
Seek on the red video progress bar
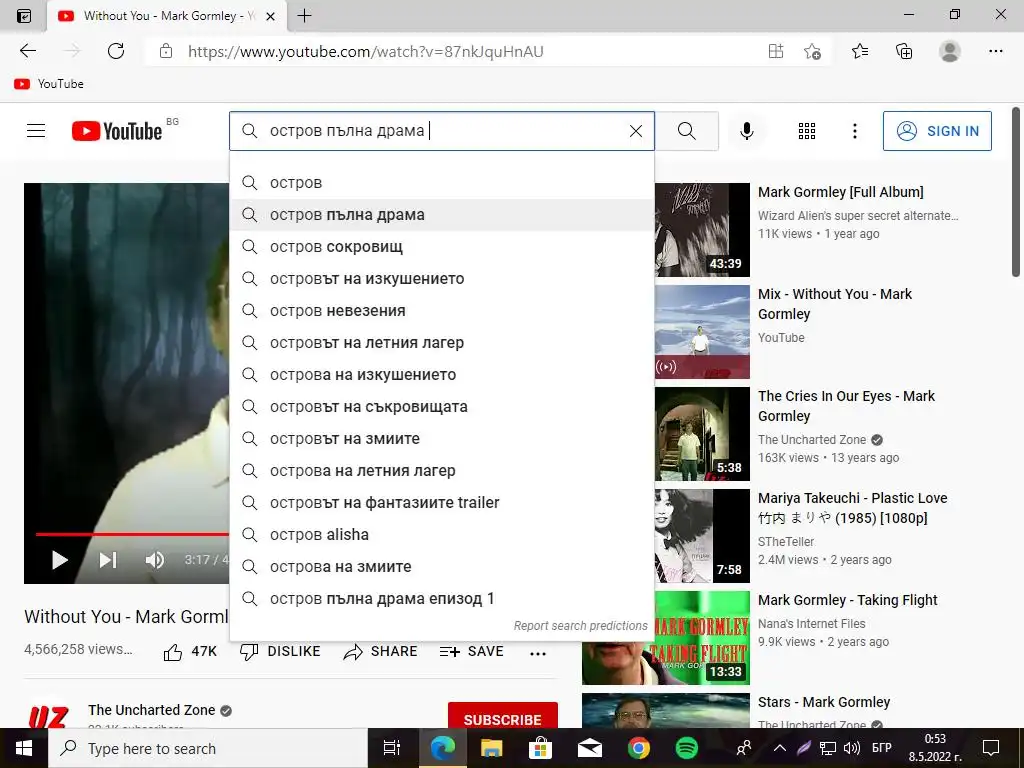click(133, 534)
